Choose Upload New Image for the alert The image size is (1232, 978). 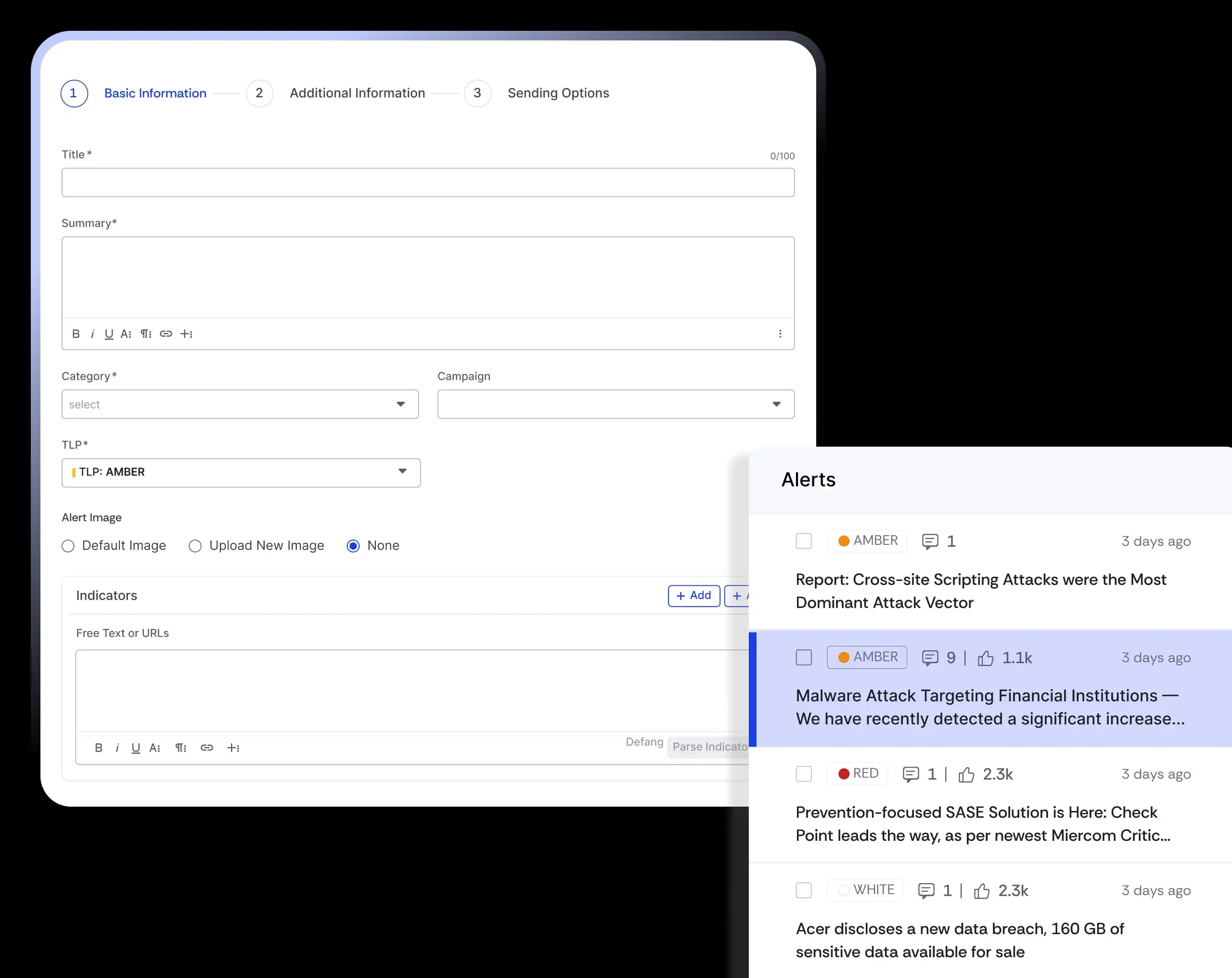coord(195,546)
